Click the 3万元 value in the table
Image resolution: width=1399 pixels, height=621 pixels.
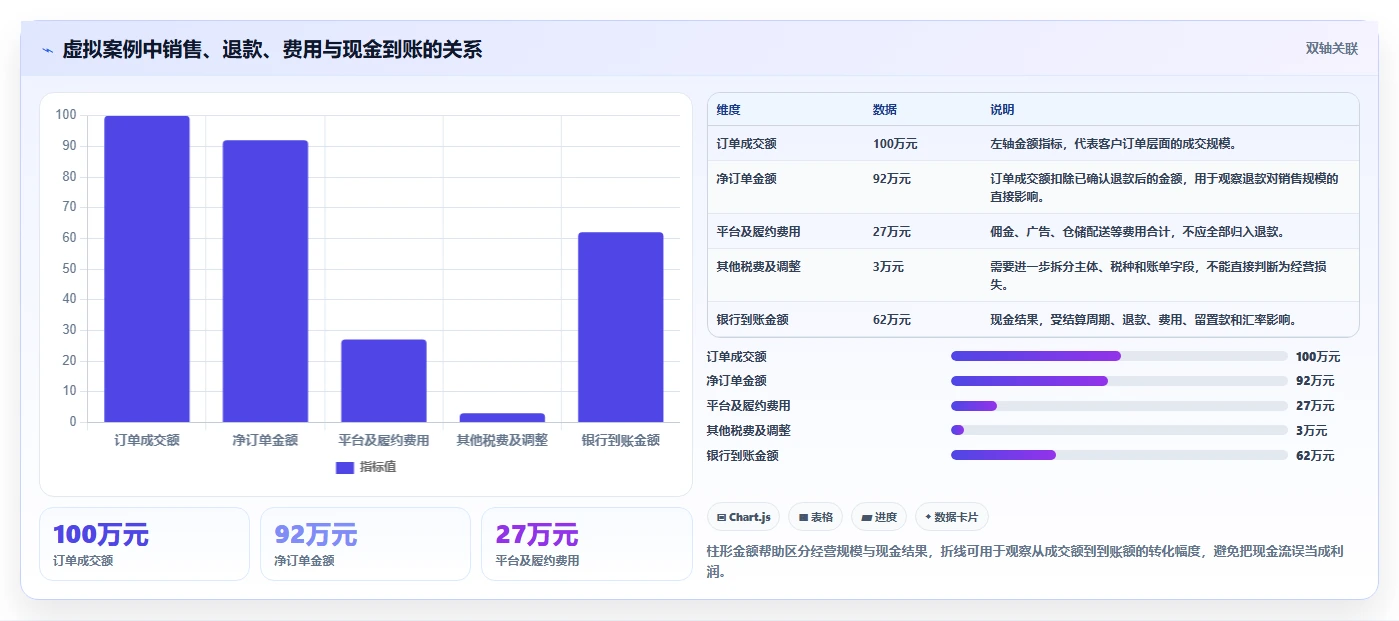click(888, 267)
